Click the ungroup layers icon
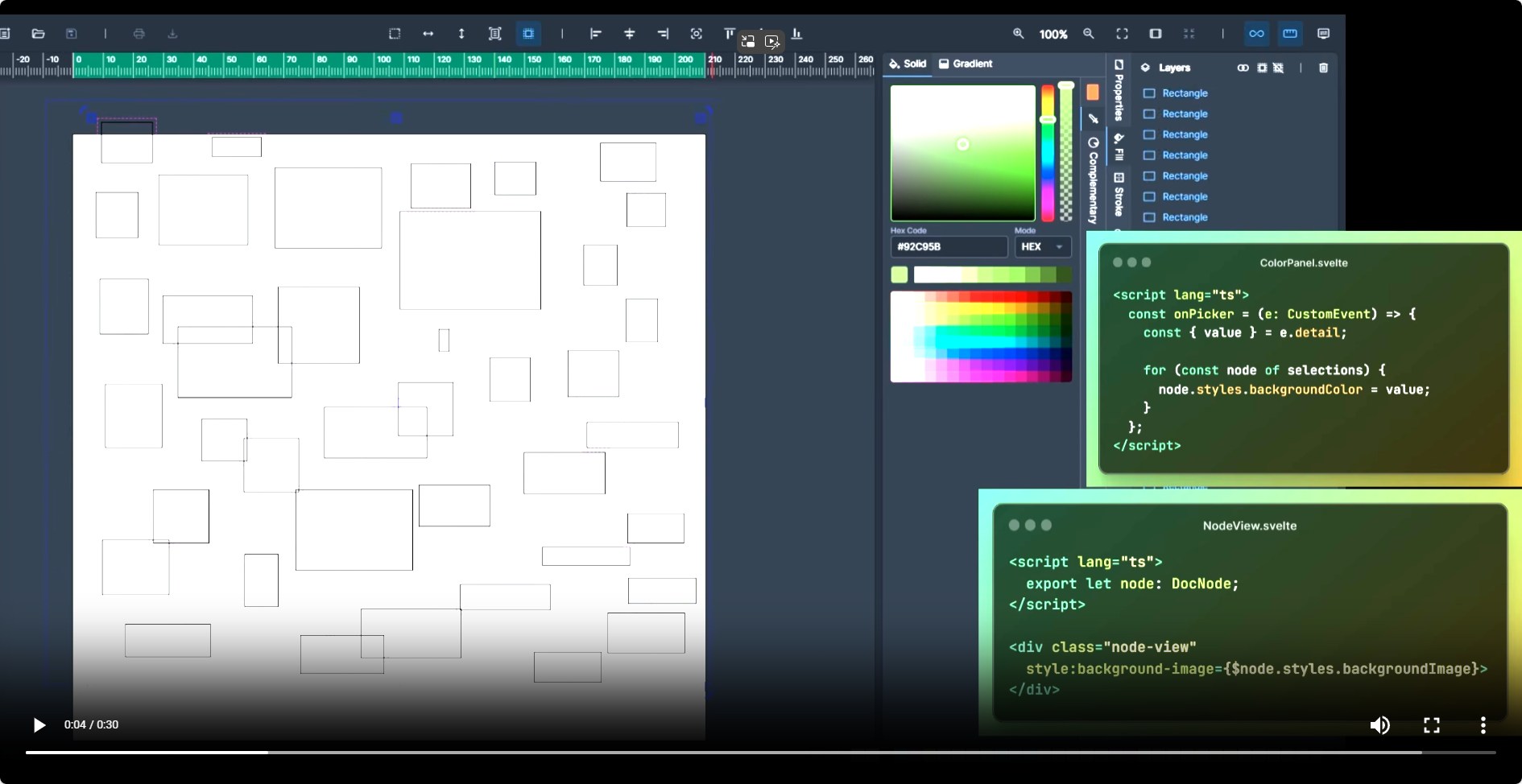The height and width of the screenshot is (784, 1522). point(1278,68)
